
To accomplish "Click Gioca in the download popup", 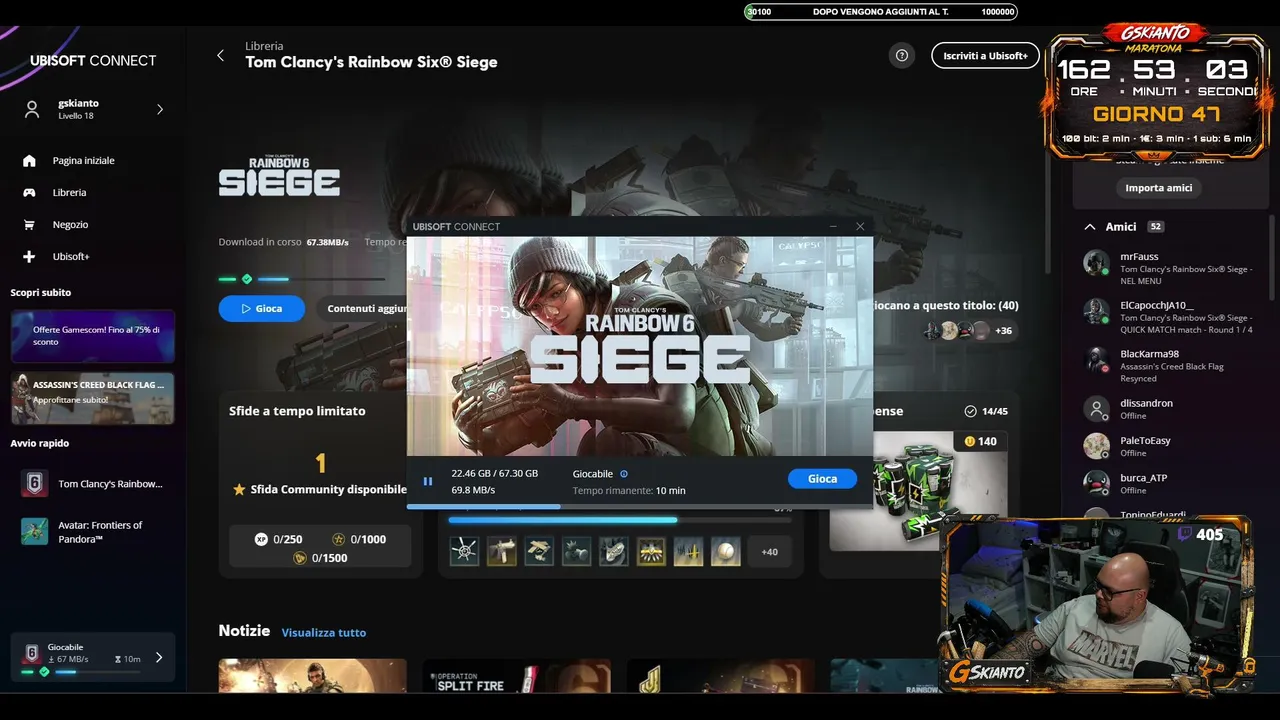I will click(x=822, y=479).
